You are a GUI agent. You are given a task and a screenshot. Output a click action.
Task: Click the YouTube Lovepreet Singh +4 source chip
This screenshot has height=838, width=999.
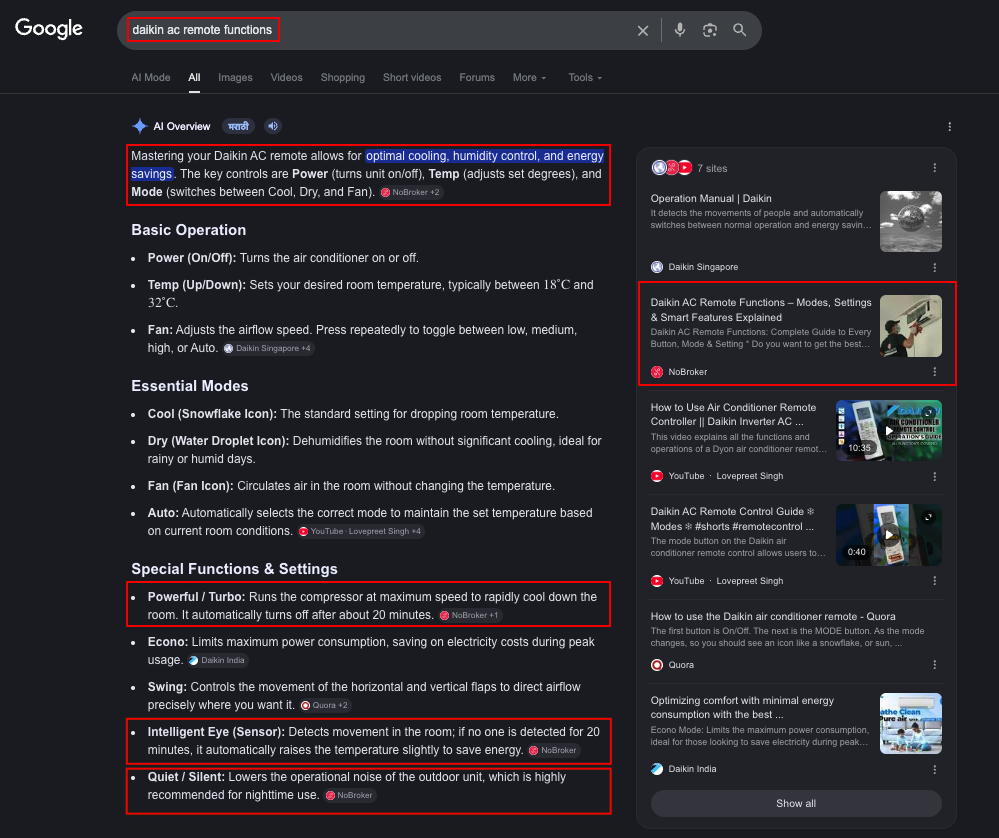361,531
